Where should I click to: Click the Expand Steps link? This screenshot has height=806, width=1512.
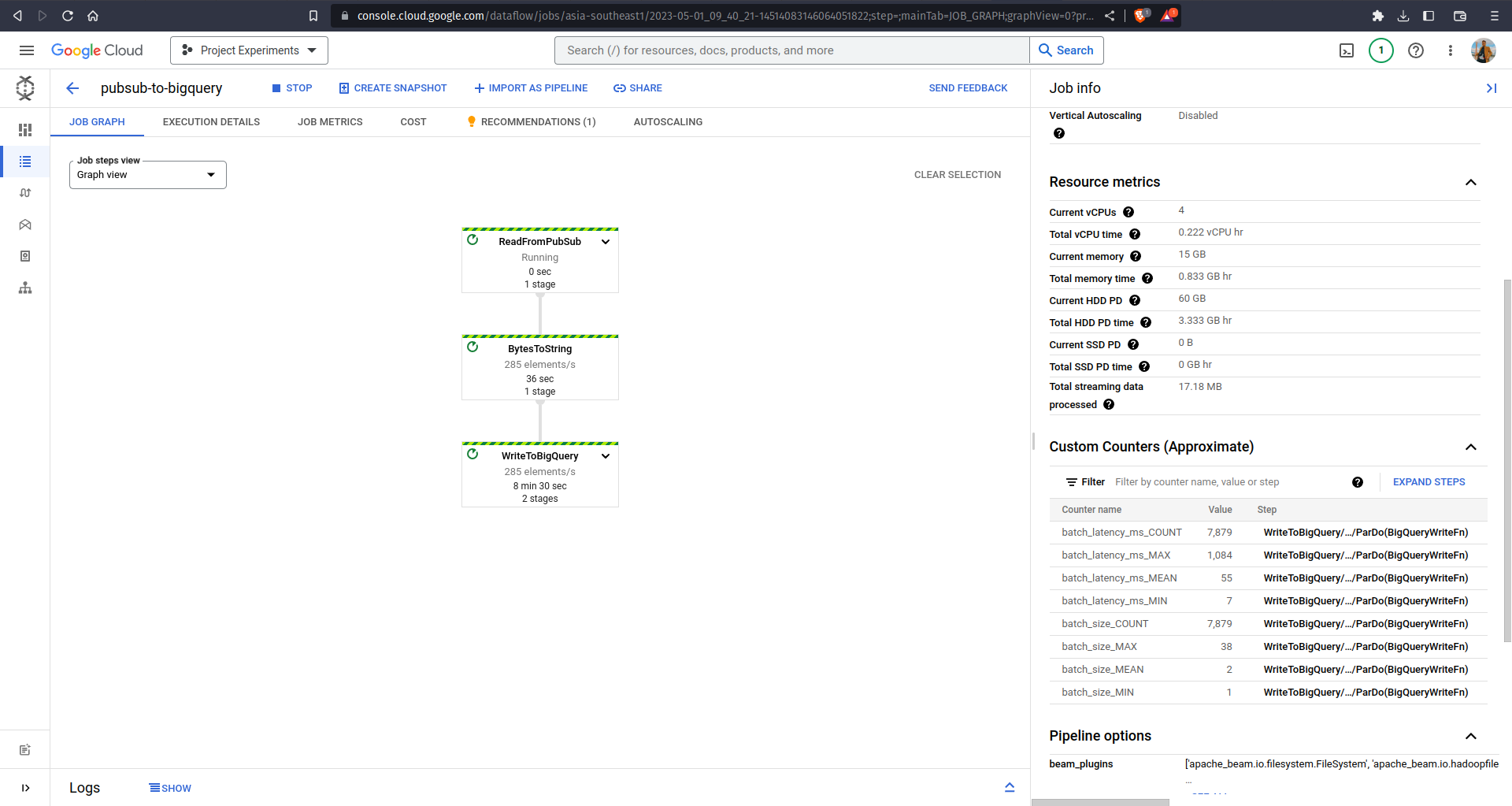(x=1429, y=482)
